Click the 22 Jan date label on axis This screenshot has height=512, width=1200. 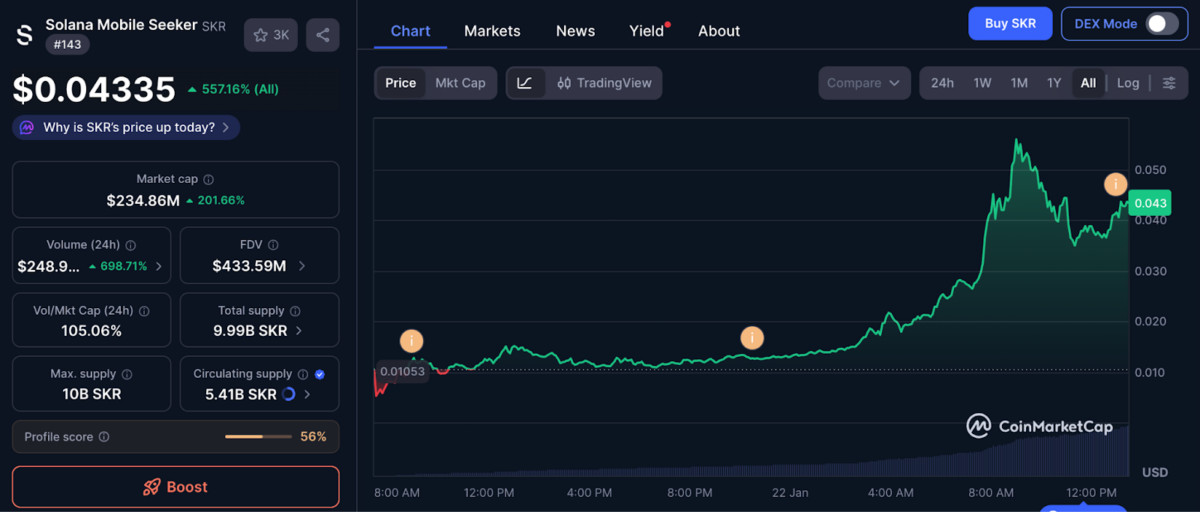click(x=790, y=493)
